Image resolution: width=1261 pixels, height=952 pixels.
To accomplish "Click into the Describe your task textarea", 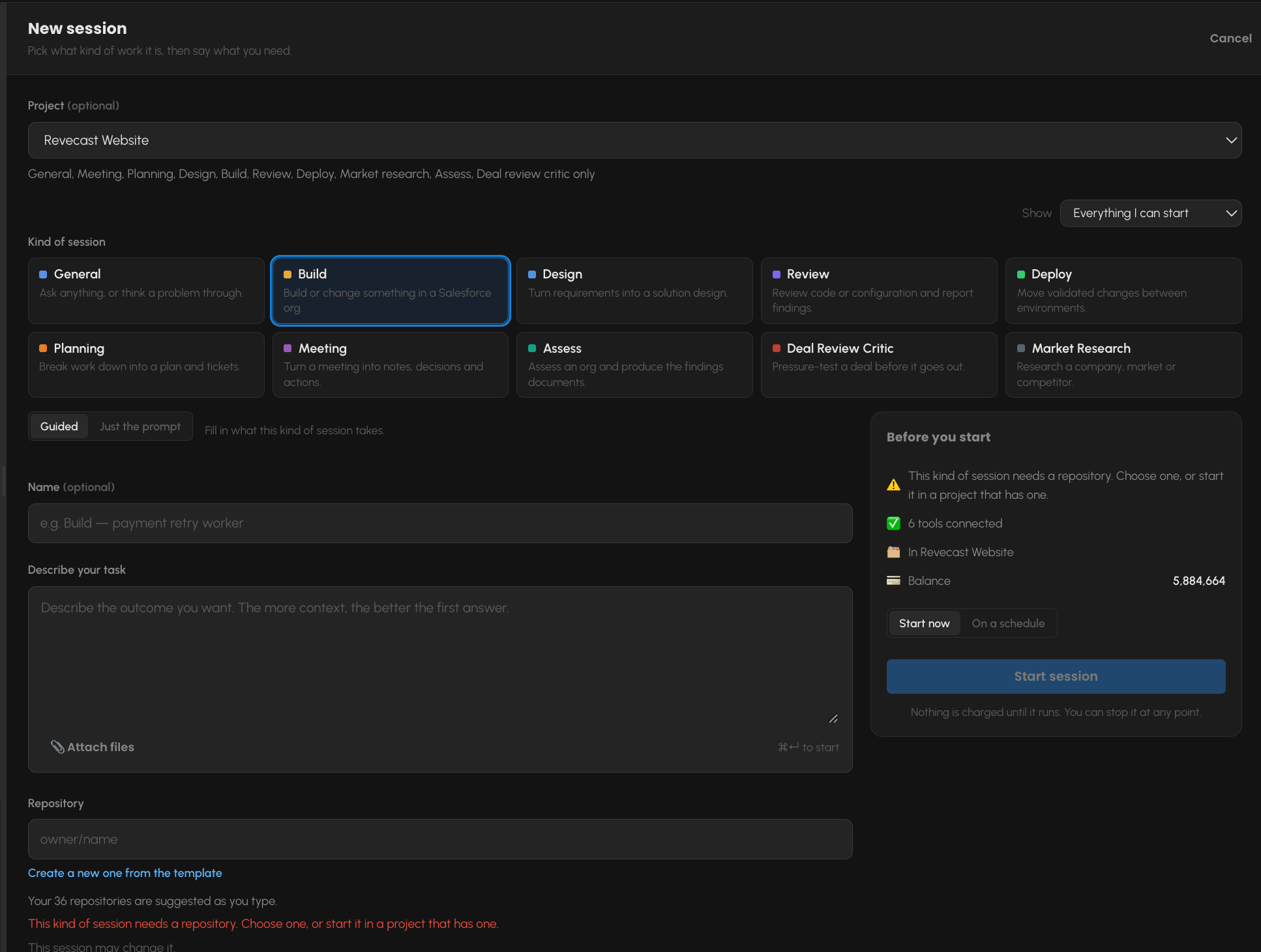I will (440, 659).
